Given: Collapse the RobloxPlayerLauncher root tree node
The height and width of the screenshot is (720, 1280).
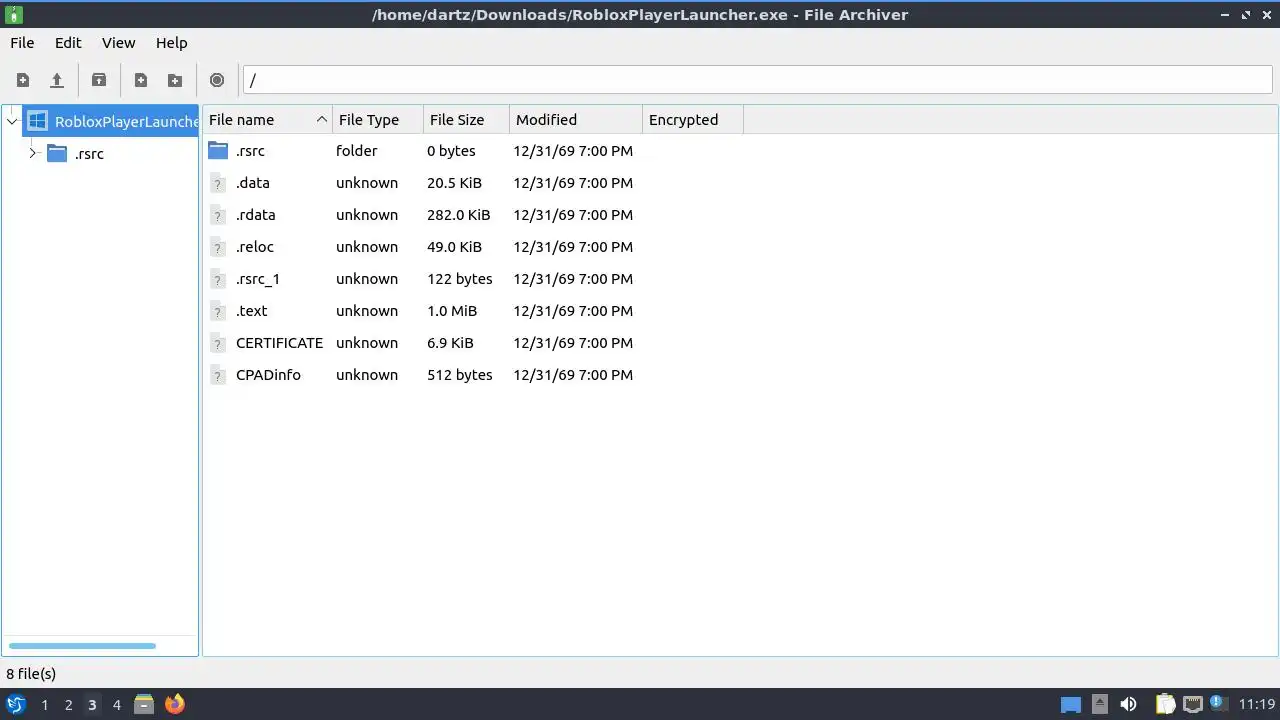Looking at the screenshot, I should (12, 122).
